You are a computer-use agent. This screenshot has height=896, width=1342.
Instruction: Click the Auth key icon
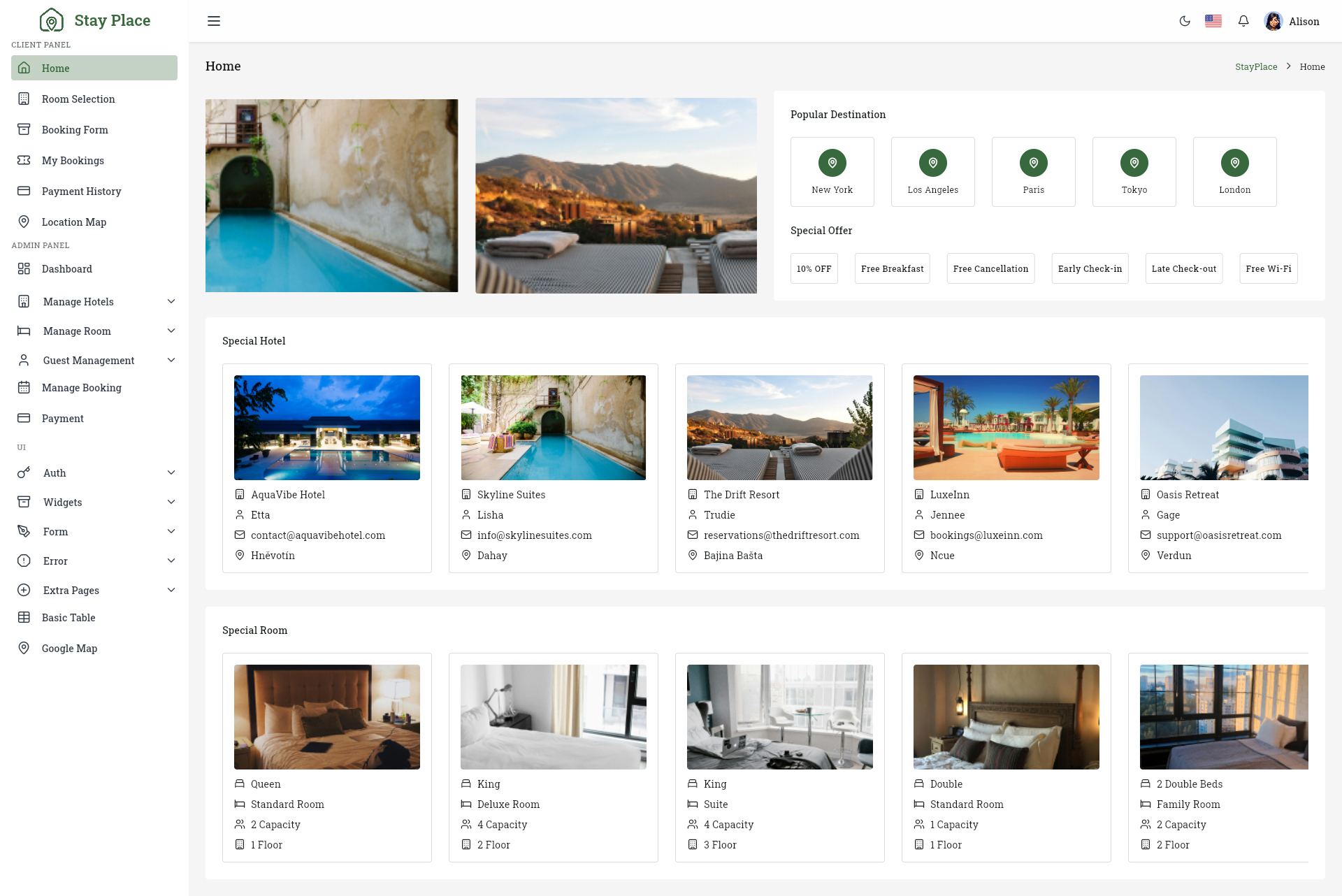point(24,472)
